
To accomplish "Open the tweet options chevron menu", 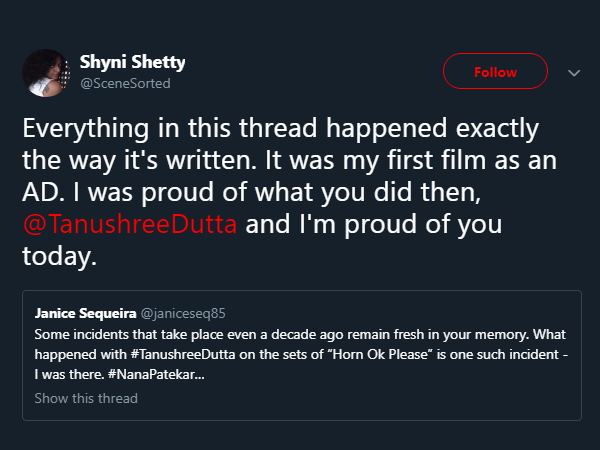I will [x=573, y=72].
